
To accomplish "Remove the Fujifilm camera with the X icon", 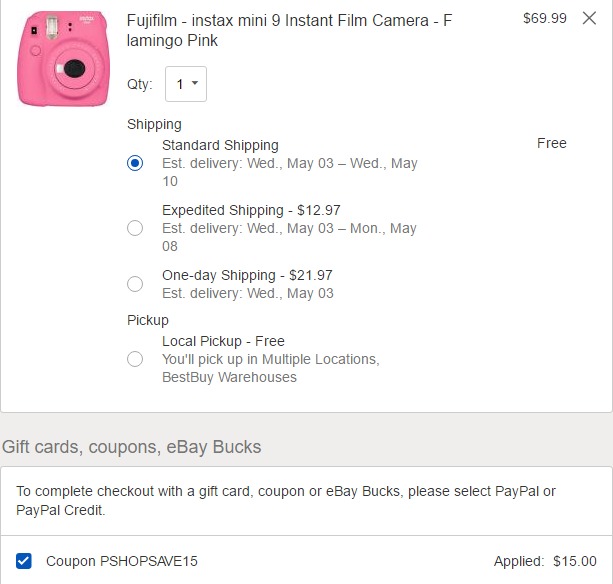I will tap(589, 18).
